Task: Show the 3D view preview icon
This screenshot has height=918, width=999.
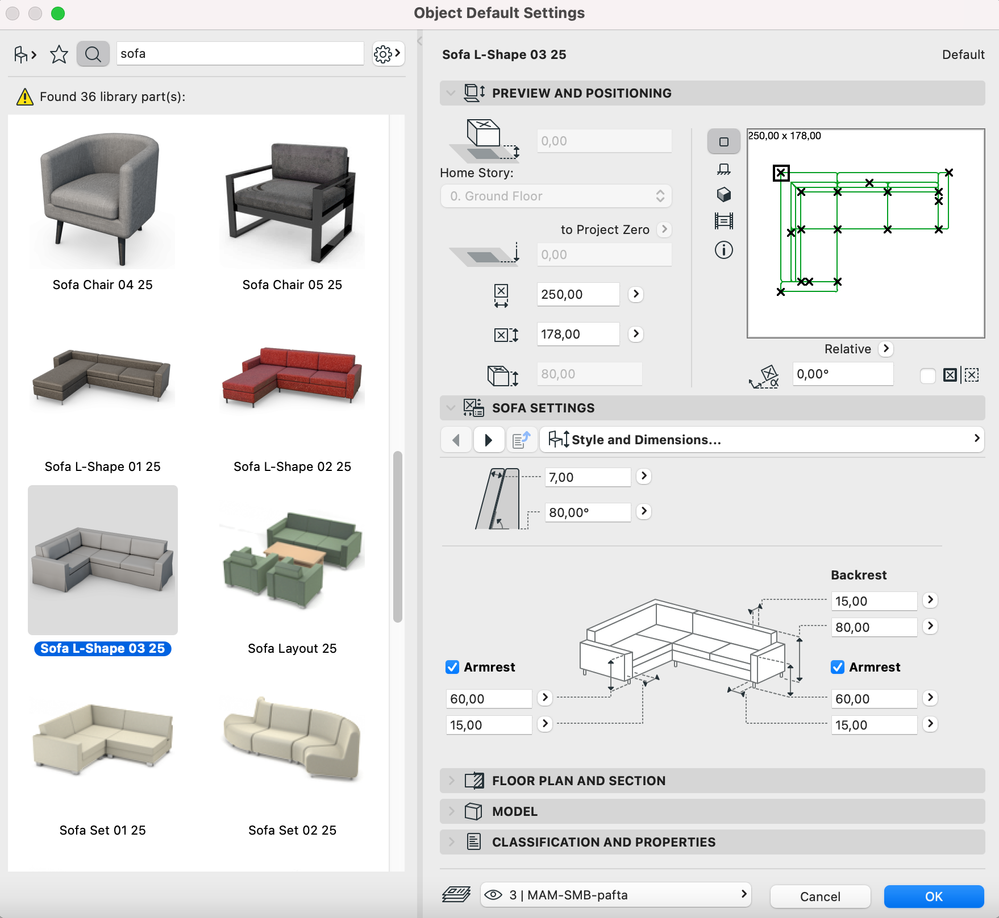Action: coord(724,195)
